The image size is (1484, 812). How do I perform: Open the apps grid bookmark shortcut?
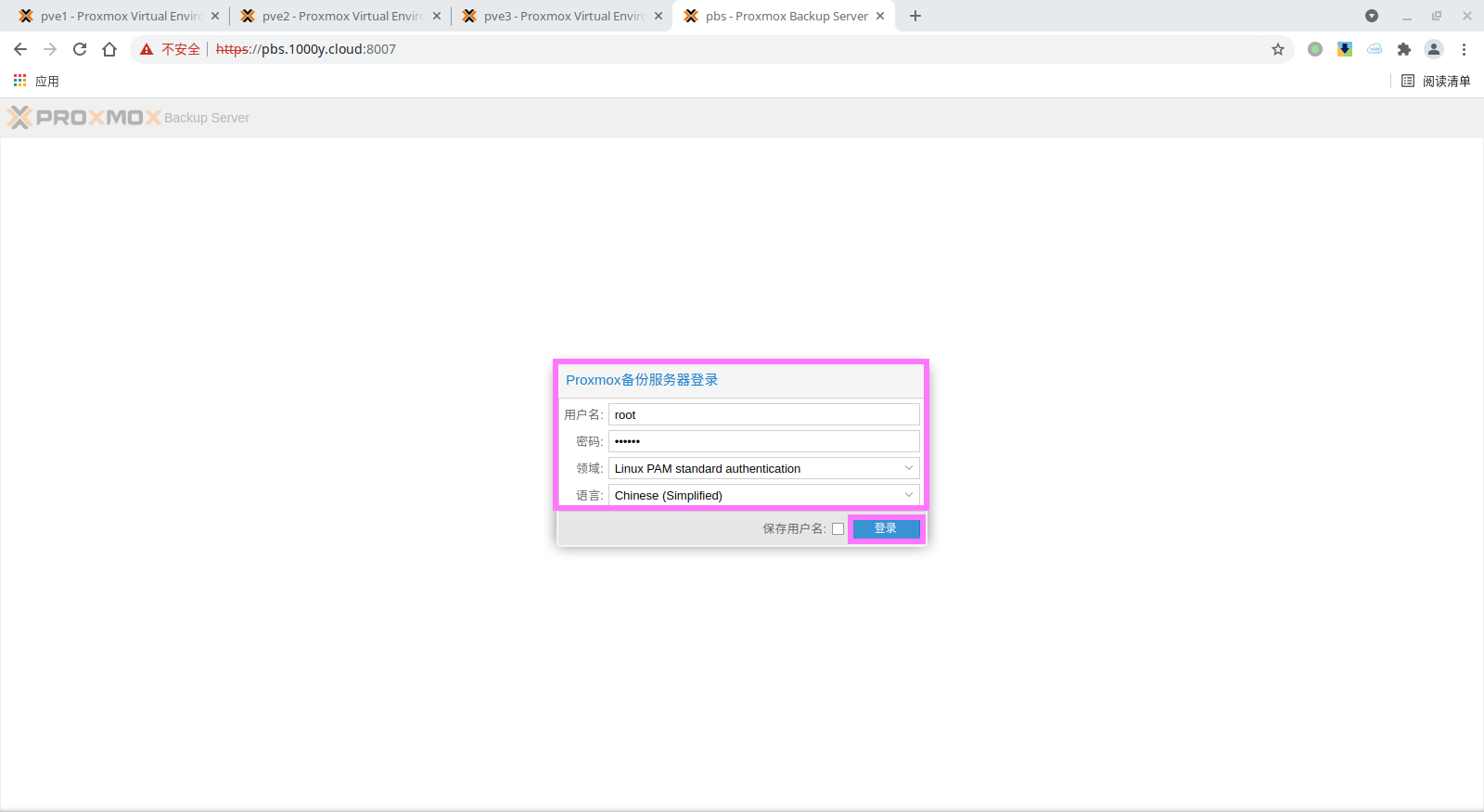pos(20,82)
